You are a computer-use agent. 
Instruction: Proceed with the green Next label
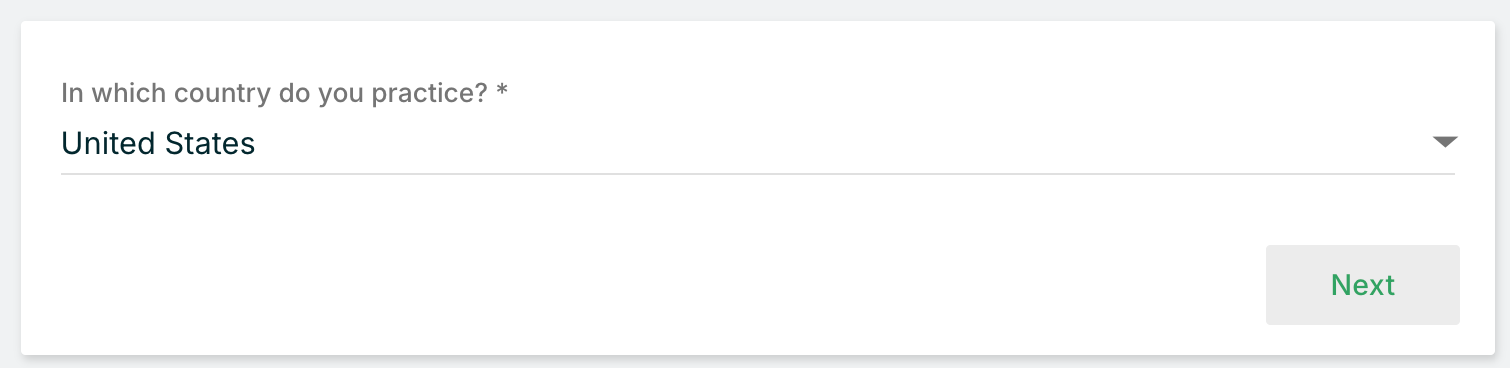pyautogui.click(x=1362, y=285)
